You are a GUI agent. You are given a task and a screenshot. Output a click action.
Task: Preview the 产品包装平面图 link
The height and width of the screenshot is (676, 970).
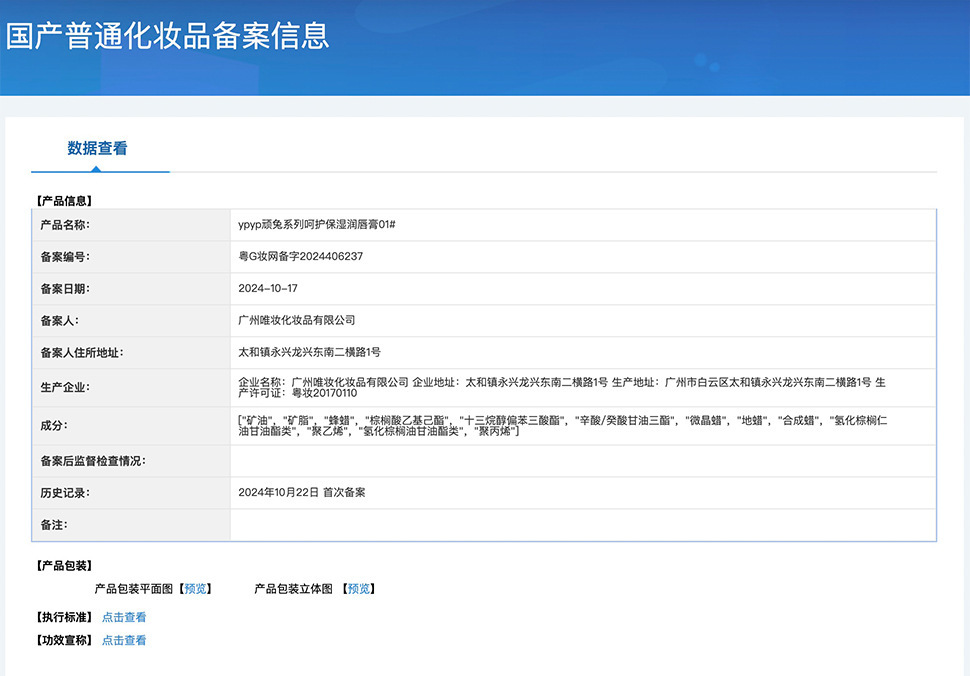click(x=195, y=589)
